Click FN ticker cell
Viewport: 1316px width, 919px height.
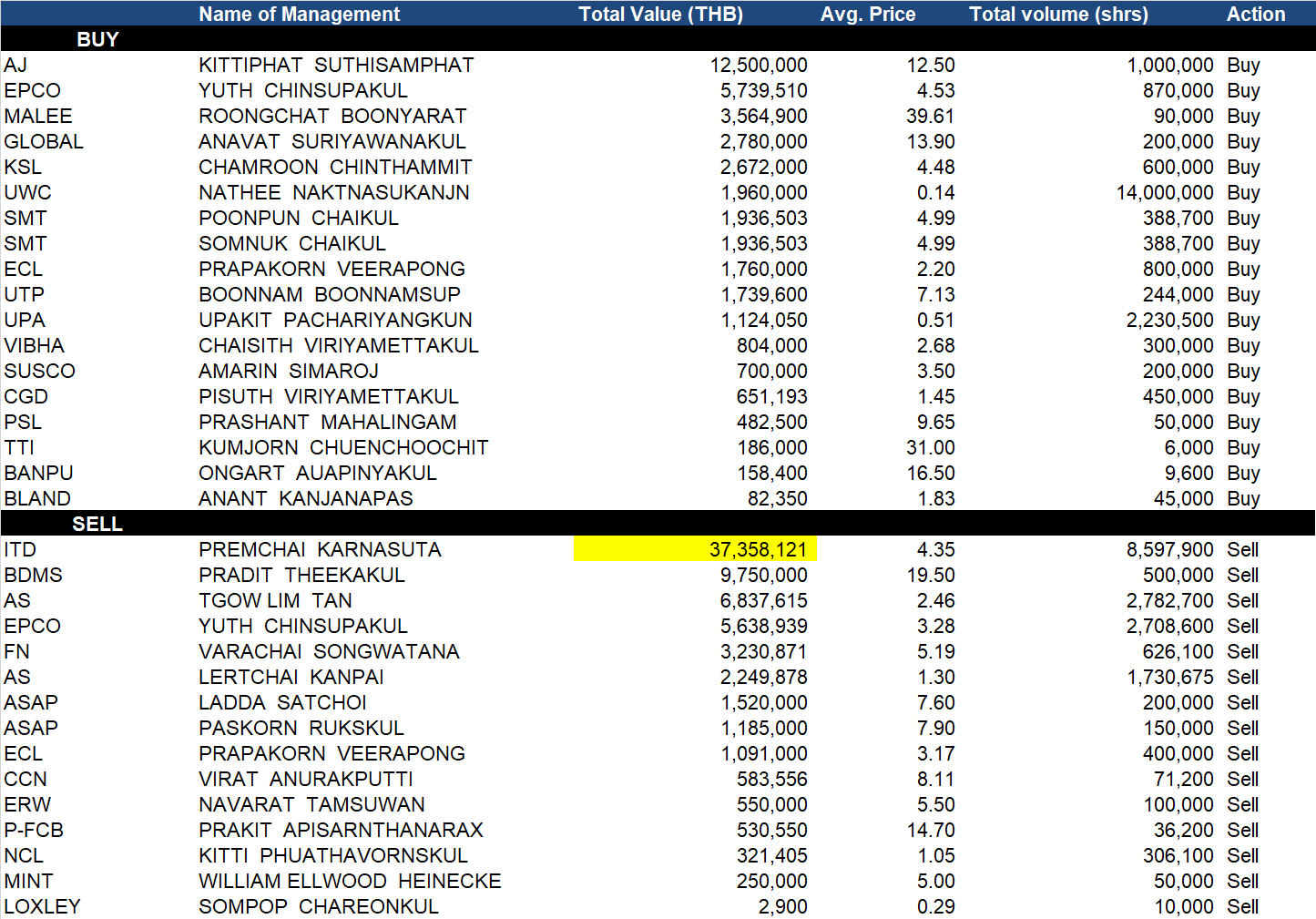pos(16,651)
